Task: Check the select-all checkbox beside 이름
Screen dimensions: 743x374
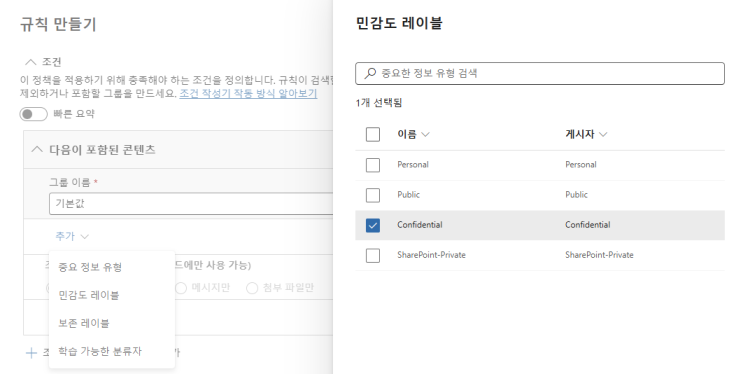Action: [373, 134]
